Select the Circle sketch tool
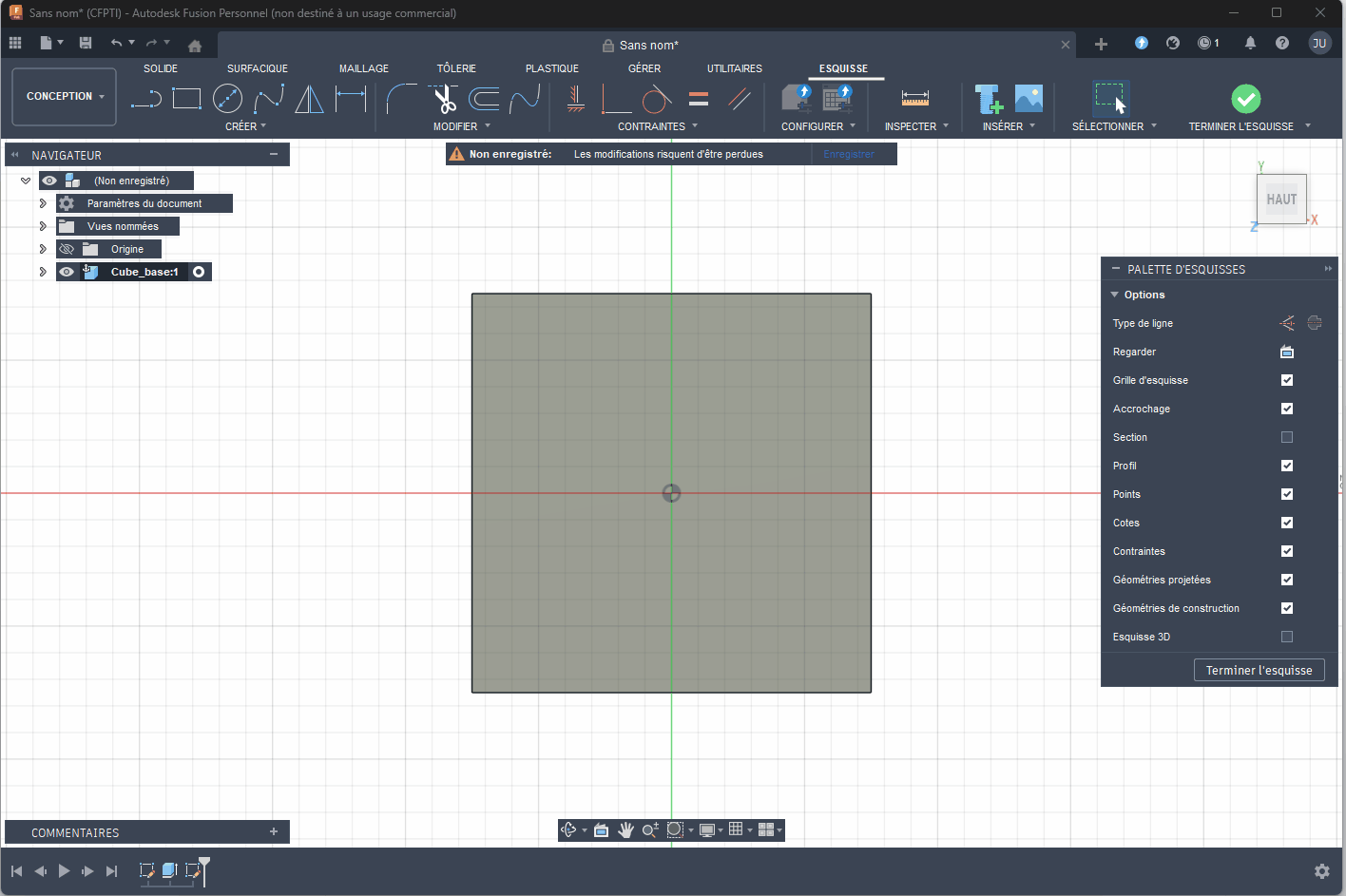This screenshot has height=896, width=1346. coord(227,98)
